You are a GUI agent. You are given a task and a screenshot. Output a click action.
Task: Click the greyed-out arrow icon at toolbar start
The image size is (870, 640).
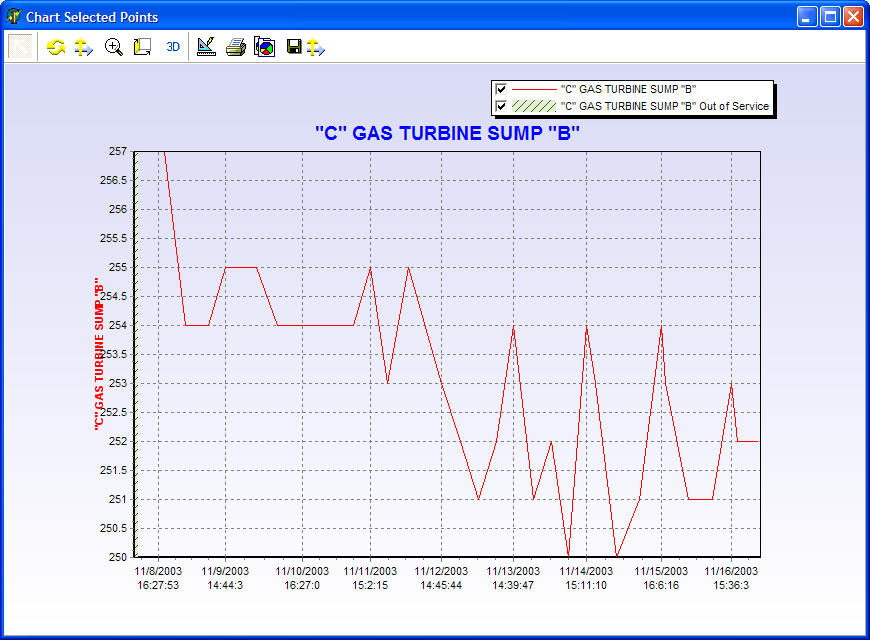(21, 47)
